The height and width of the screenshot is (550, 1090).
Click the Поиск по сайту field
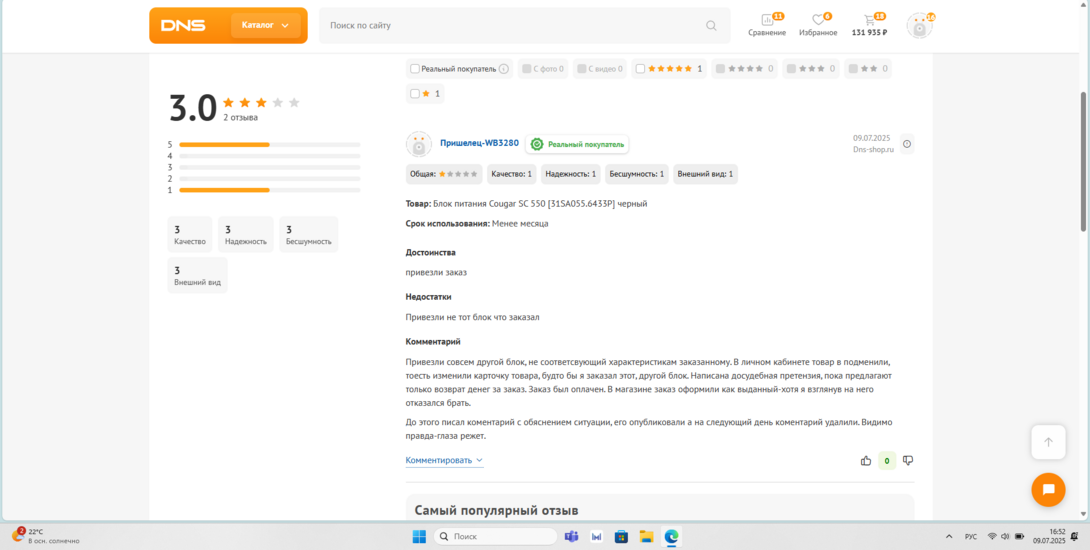pyautogui.click(x=510, y=26)
